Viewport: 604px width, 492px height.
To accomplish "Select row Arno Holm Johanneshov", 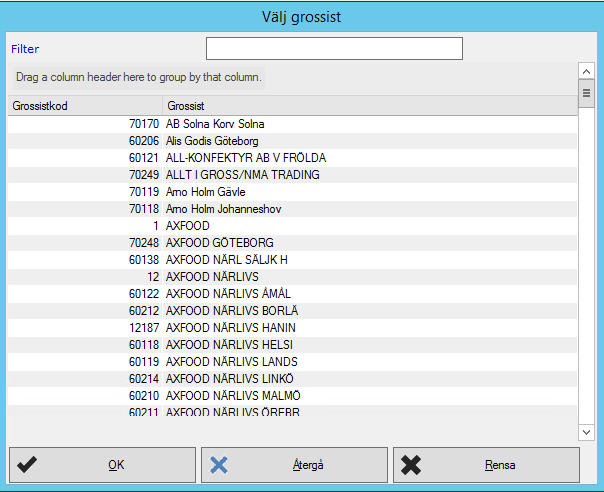I will 292,209.
